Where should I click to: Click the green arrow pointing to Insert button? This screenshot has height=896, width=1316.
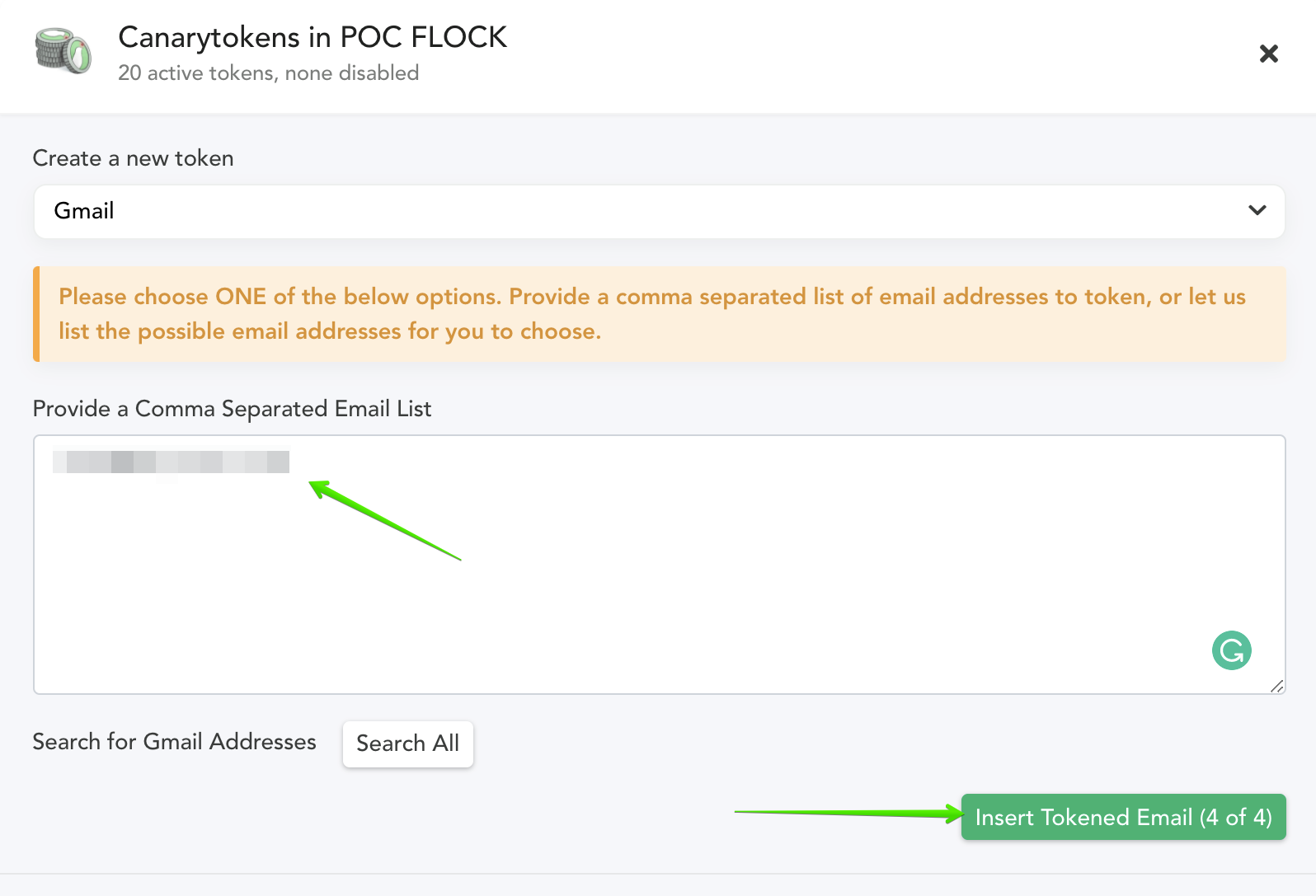click(x=848, y=814)
